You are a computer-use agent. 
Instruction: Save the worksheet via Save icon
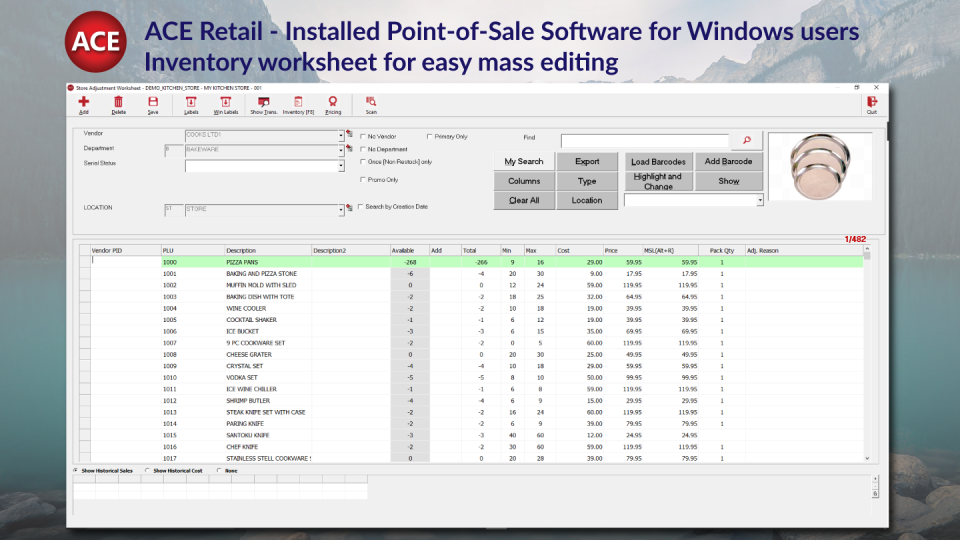pyautogui.click(x=153, y=102)
